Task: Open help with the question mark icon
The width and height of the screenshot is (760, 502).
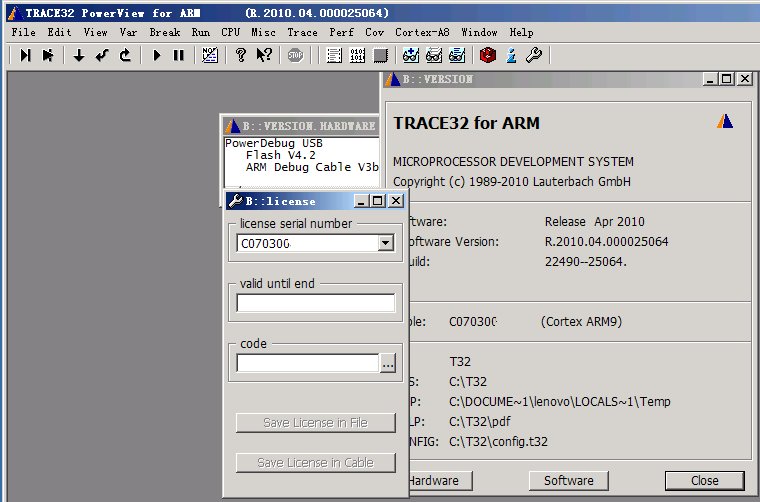Action: pos(240,55)
